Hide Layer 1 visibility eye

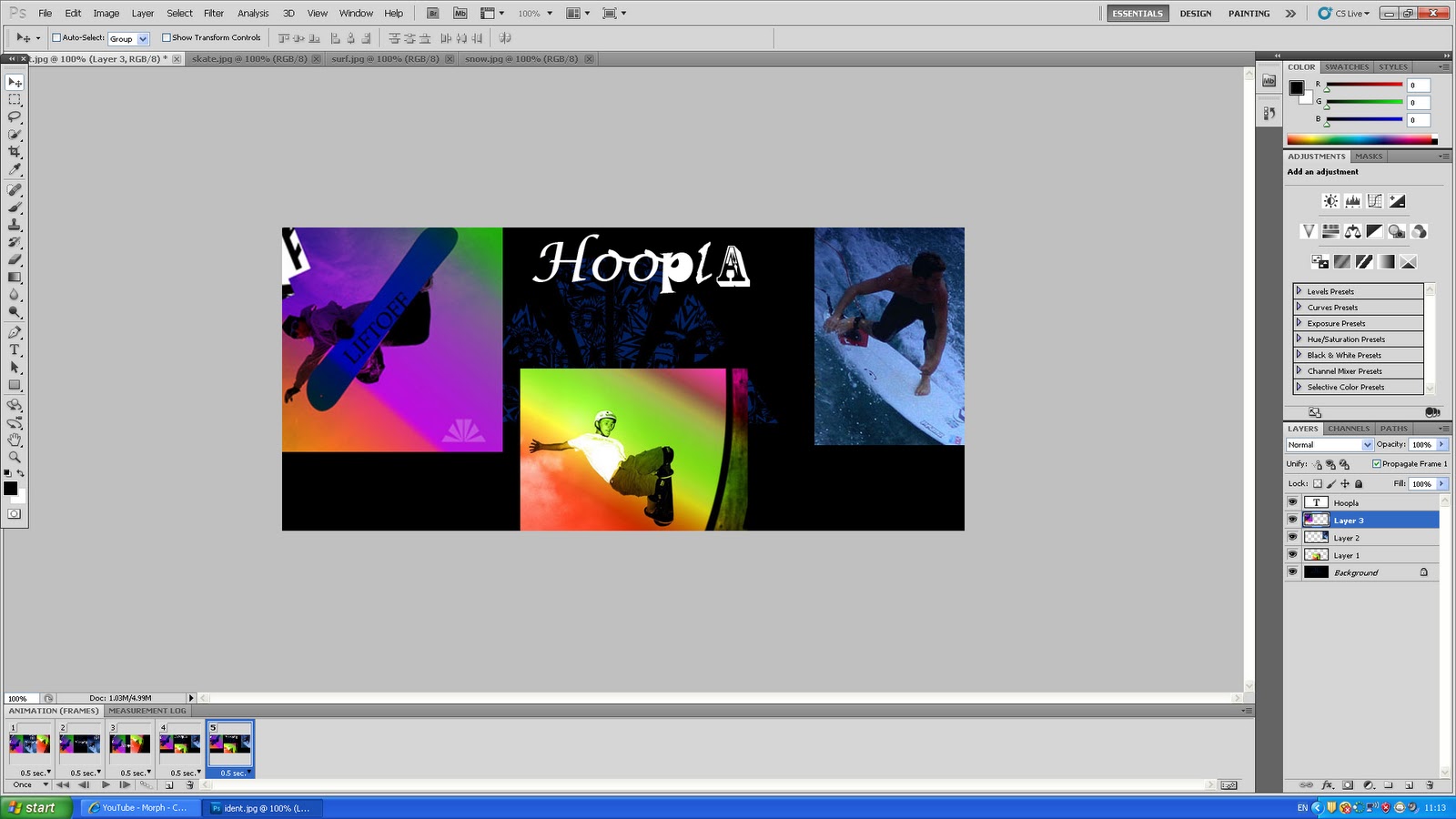tap(1292, 554)
